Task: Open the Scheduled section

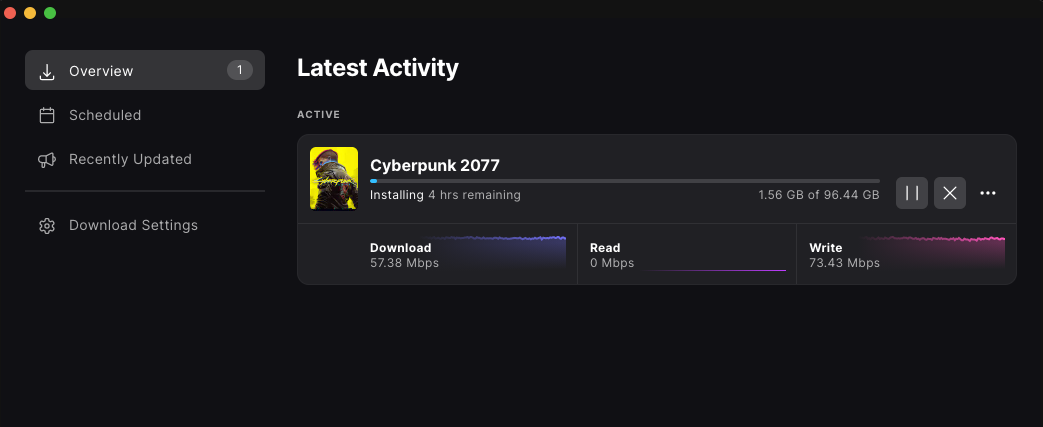Action: [x=145, y=115]
